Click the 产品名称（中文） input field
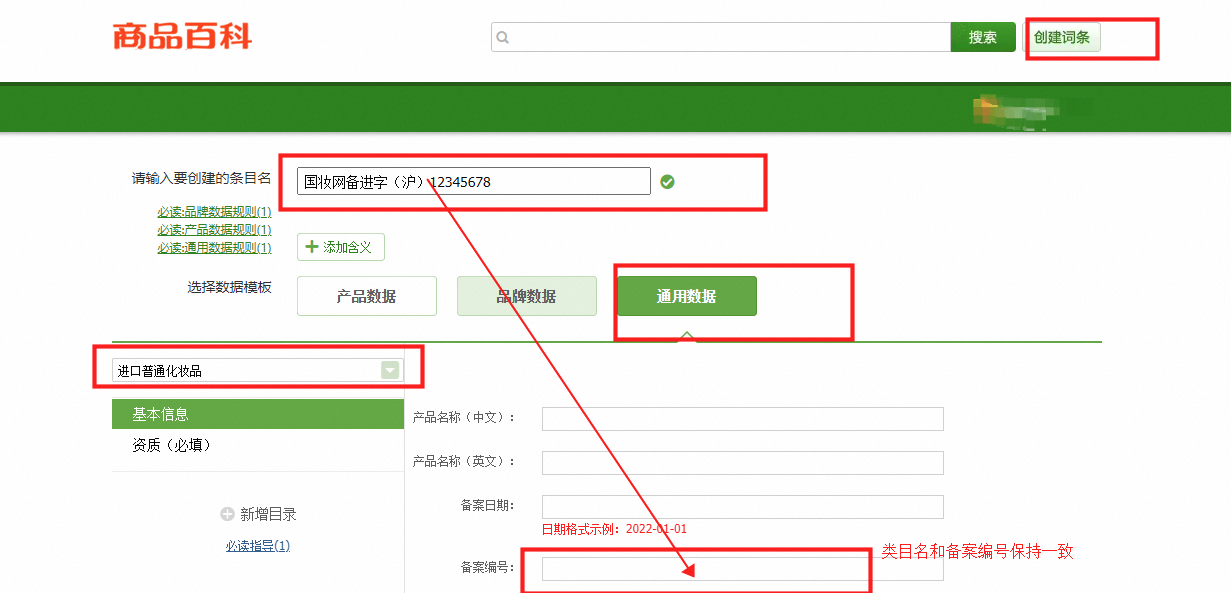This screenshot has width=1231, height=593. click(x=743, y=418)
